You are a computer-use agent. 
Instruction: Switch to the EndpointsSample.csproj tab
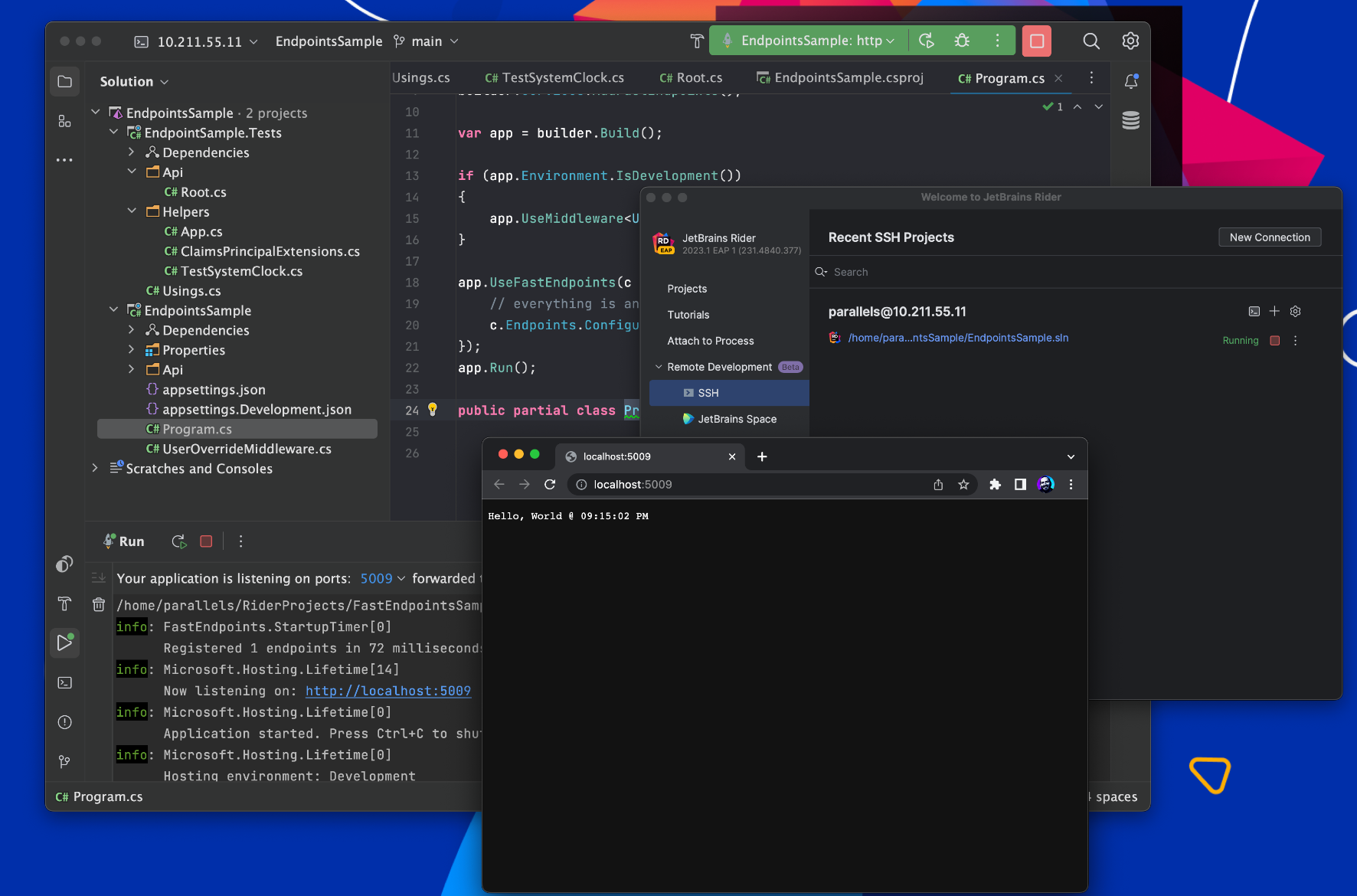[x=840, y=78]
